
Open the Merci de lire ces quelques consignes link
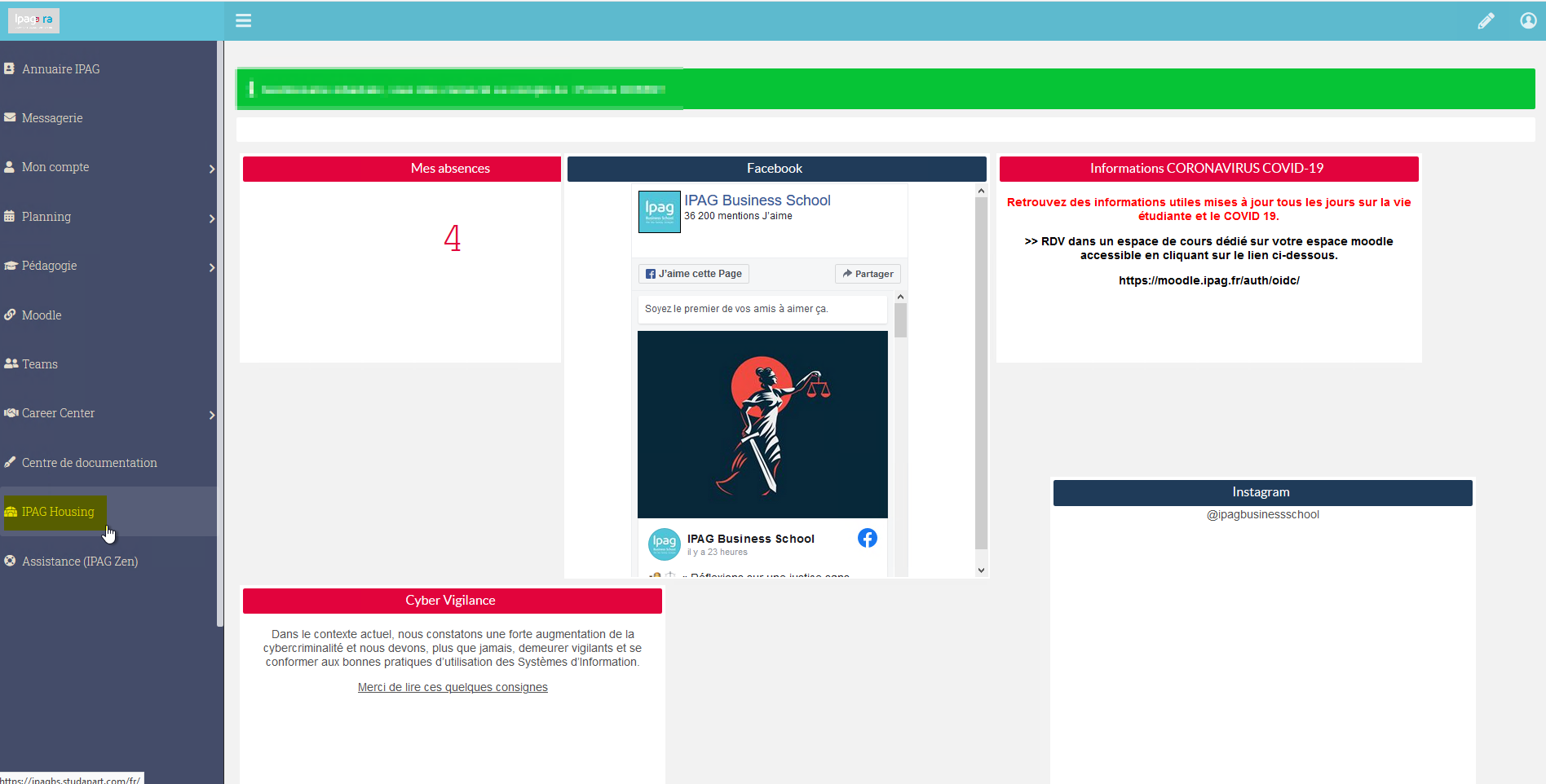453,687
